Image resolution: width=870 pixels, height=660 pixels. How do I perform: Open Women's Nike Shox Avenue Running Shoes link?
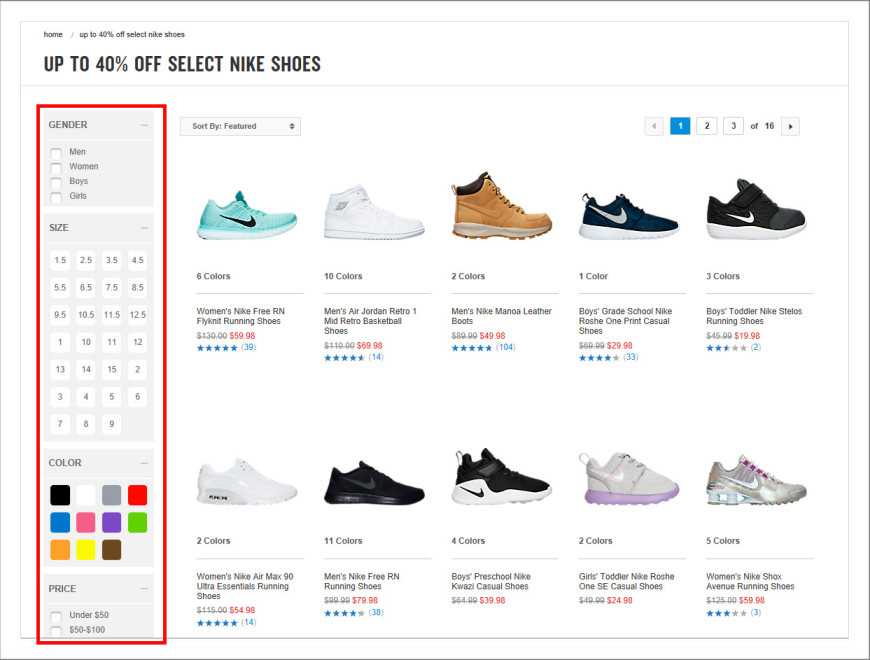750,581
